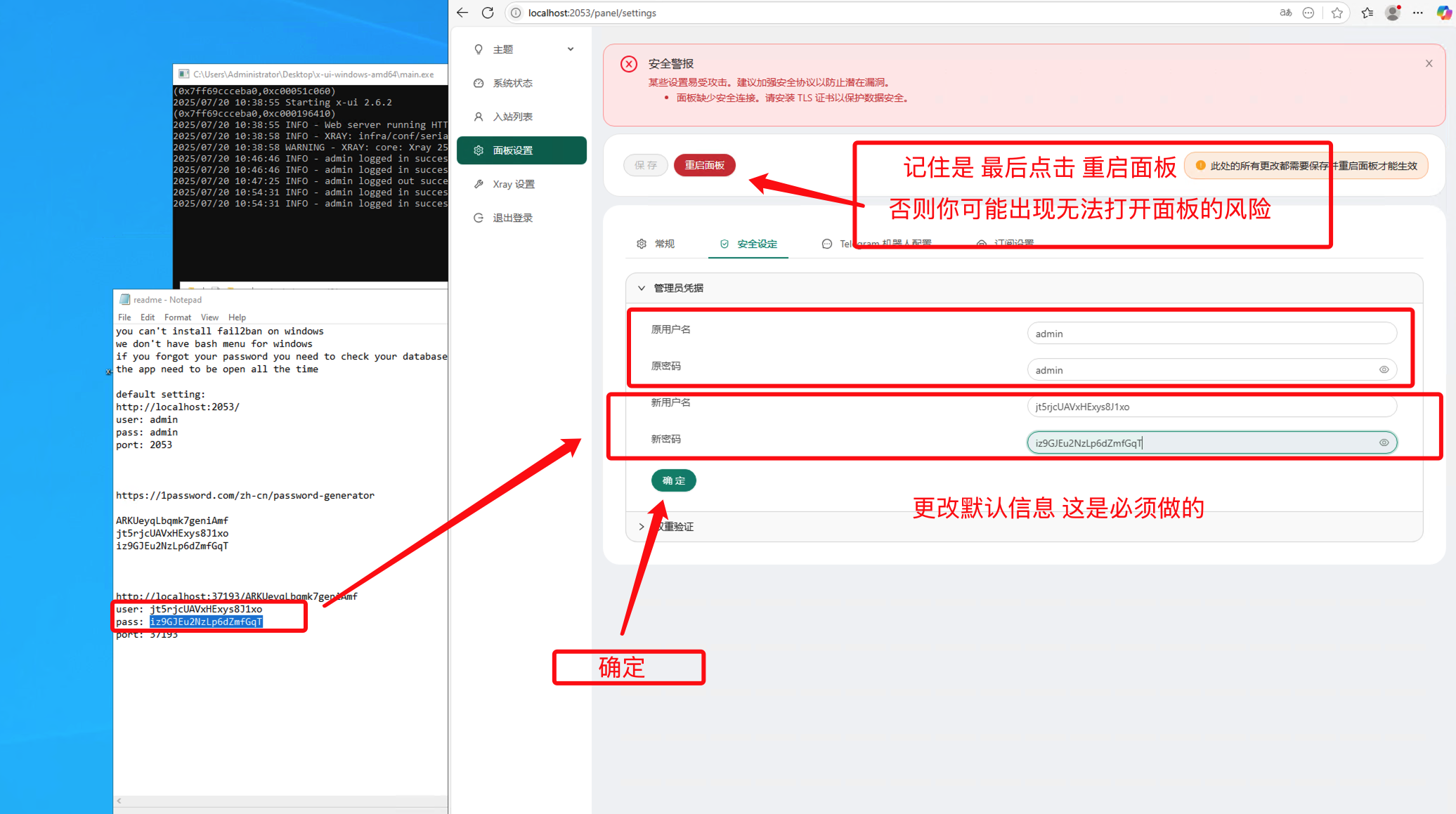This screenshot has height=814, width=1456.
Task: Click the favorites star icon in address bar
Action: (1337, 13)
